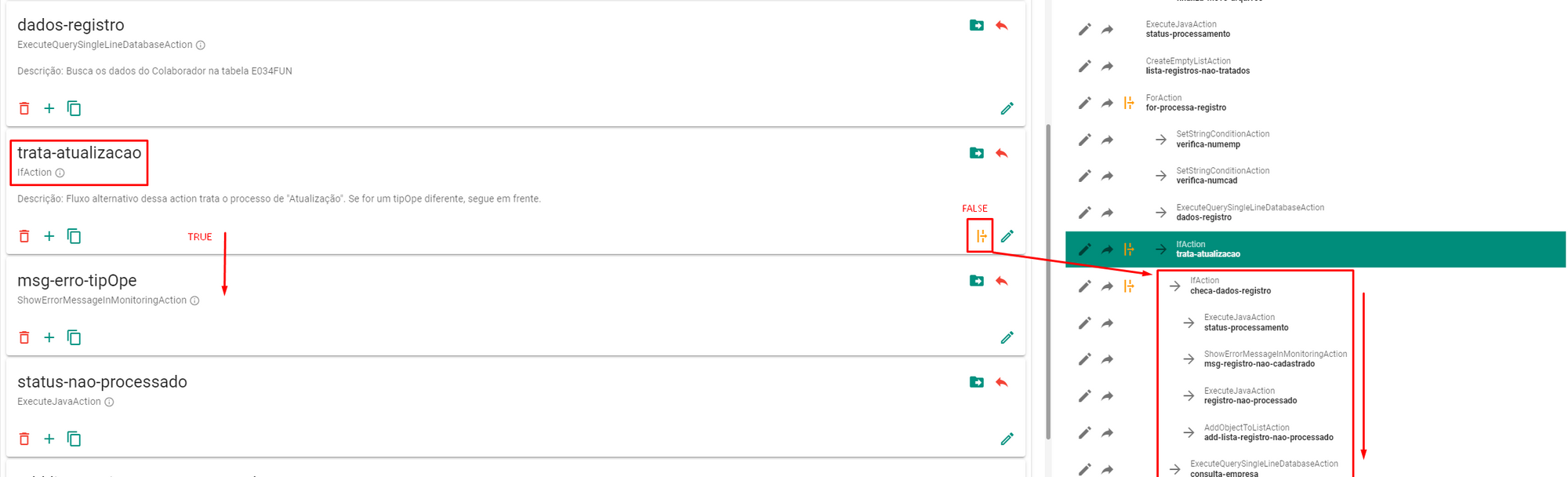Open lista-registros-nao-tratados in the tree
Screen dimensions: 1568x477
click(1197, 71)
